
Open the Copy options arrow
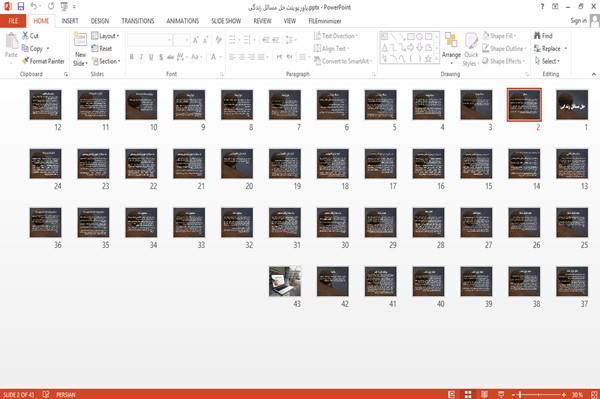pos(48,49)
